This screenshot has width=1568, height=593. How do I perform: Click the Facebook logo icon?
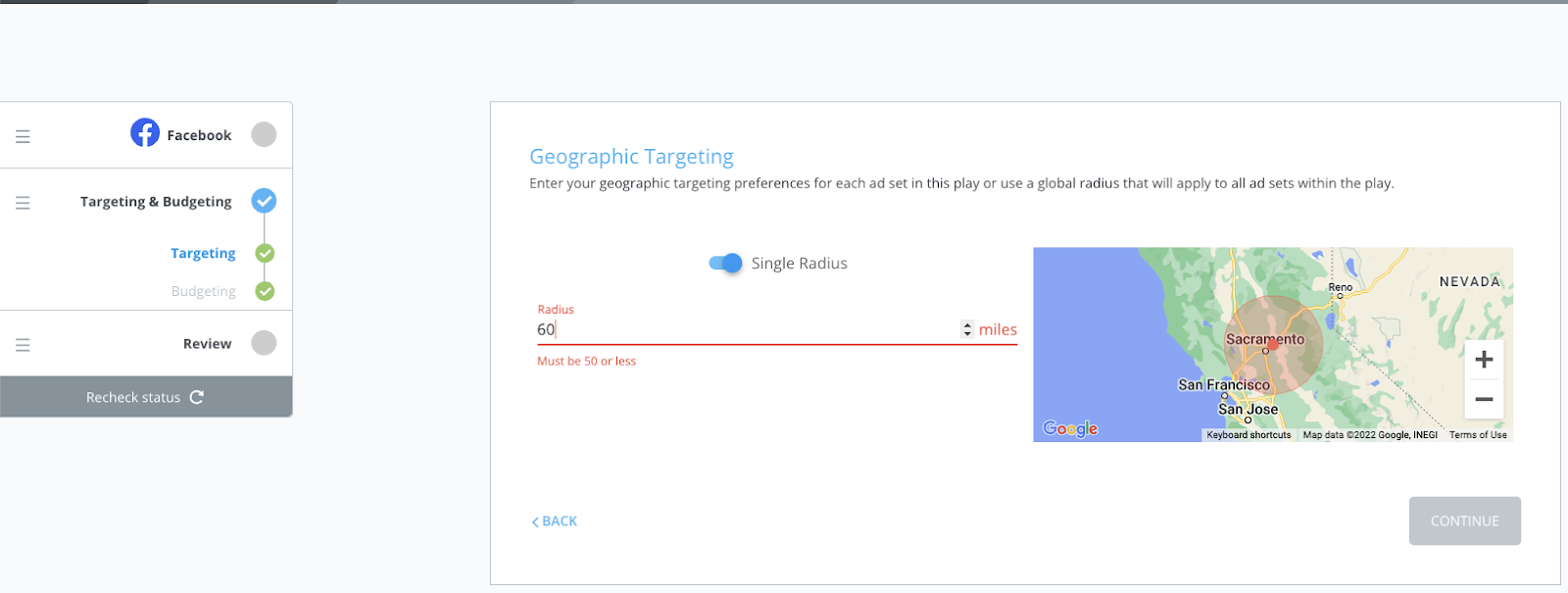tap(145, 132)
